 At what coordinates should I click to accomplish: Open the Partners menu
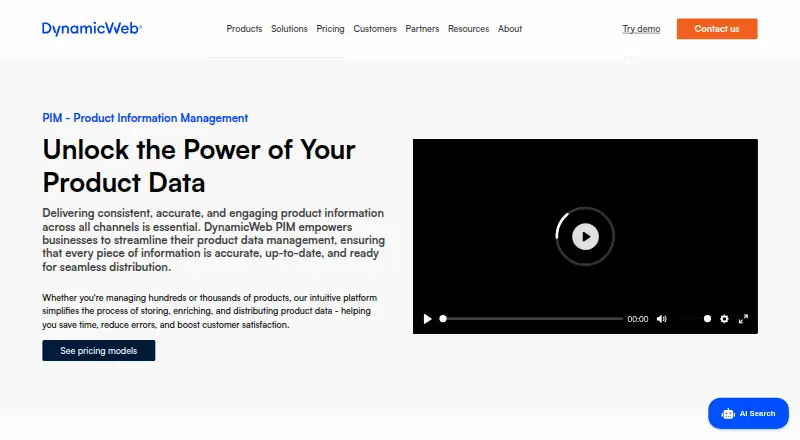coord(422,29)
